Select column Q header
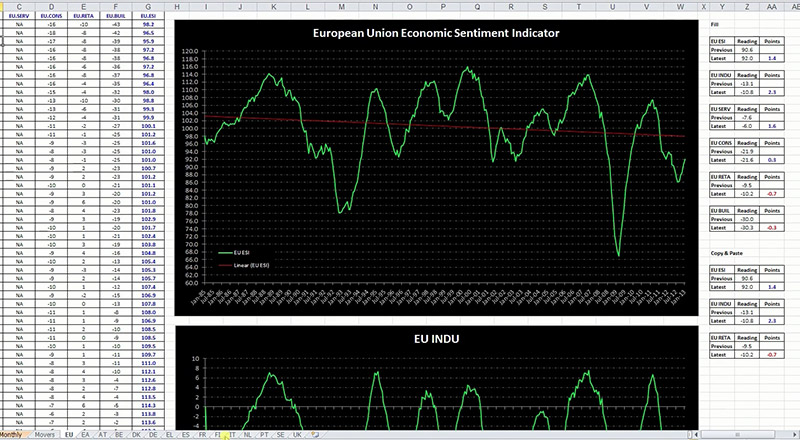800x440 pixels. 477,7
